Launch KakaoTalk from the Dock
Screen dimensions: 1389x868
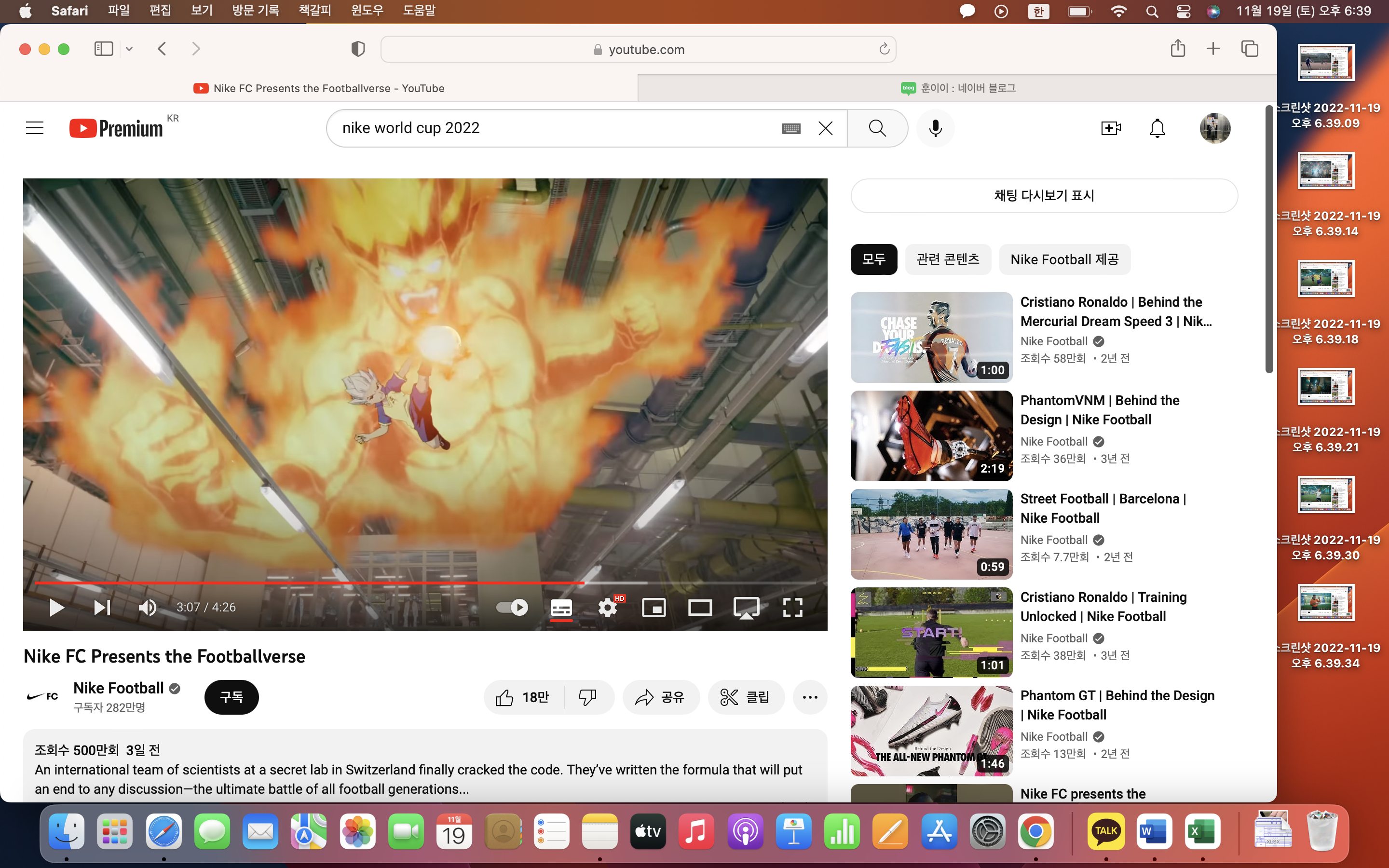click(x=1105, y=831)
